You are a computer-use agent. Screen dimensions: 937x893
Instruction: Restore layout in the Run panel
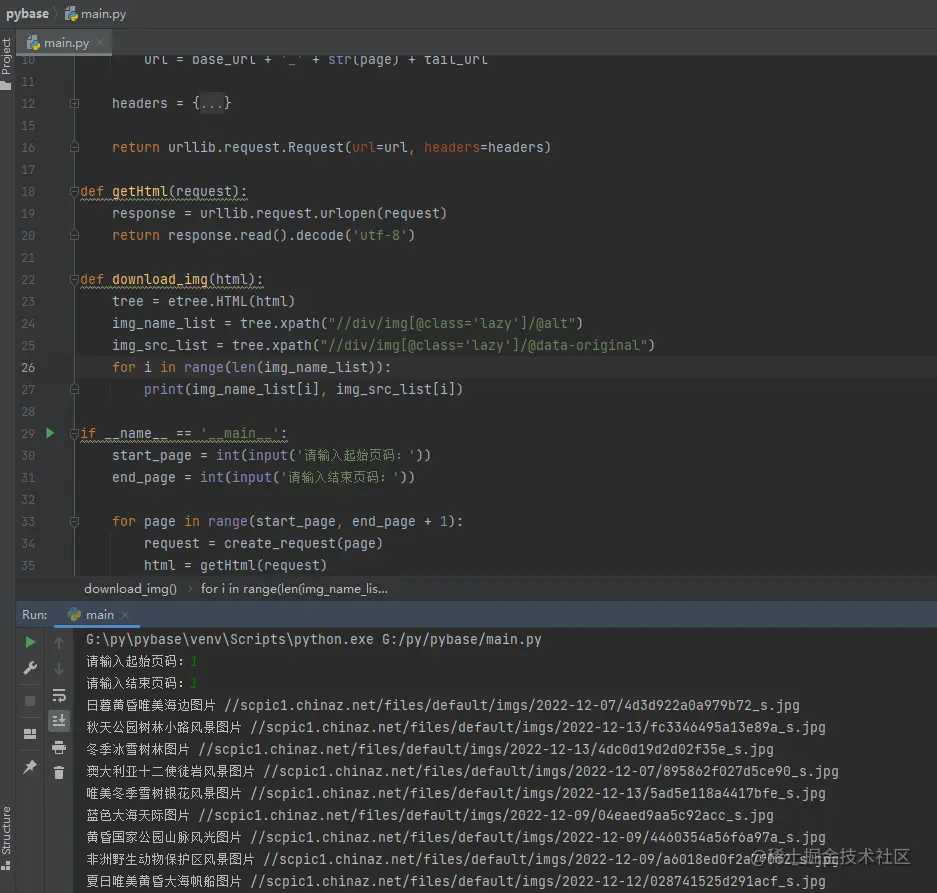click(30, 733)
